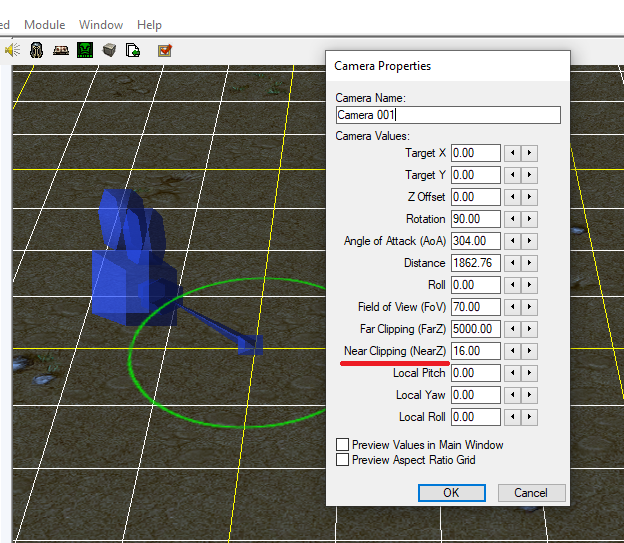Click the Field of View value field
The height and width of the screenshot is (543, 624).
click(x=476, y=307)
